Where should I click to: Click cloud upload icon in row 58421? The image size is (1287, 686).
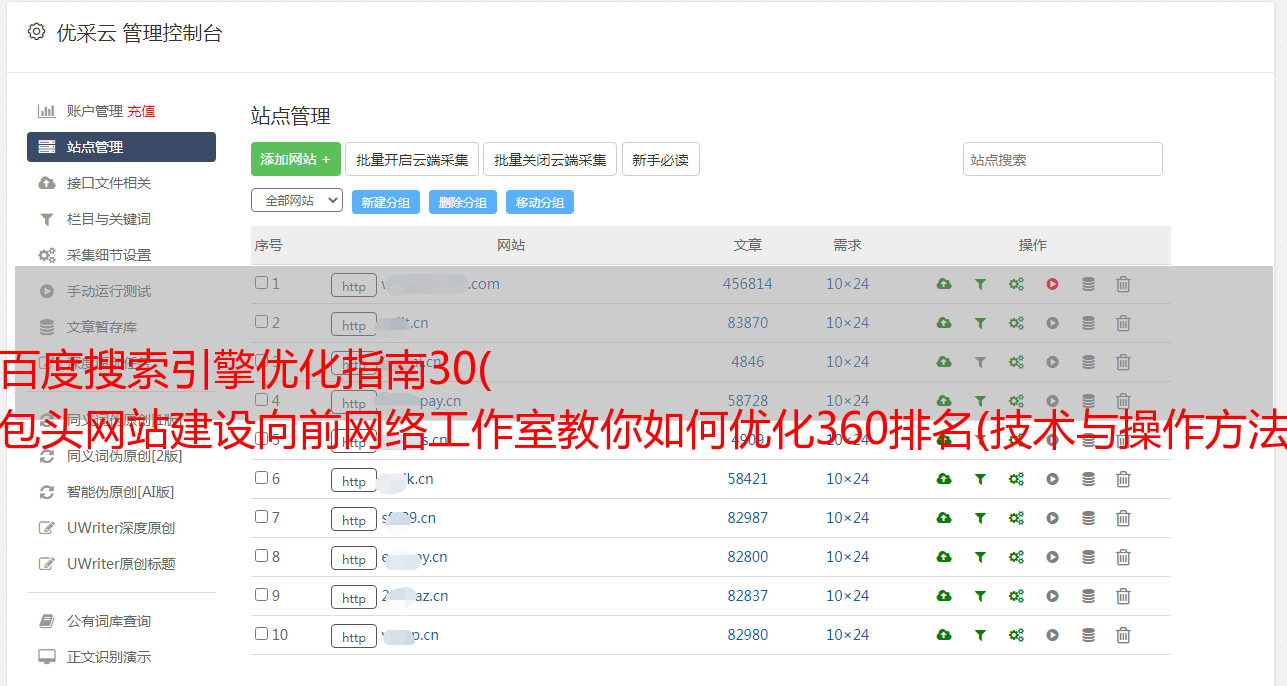[944, 479]
